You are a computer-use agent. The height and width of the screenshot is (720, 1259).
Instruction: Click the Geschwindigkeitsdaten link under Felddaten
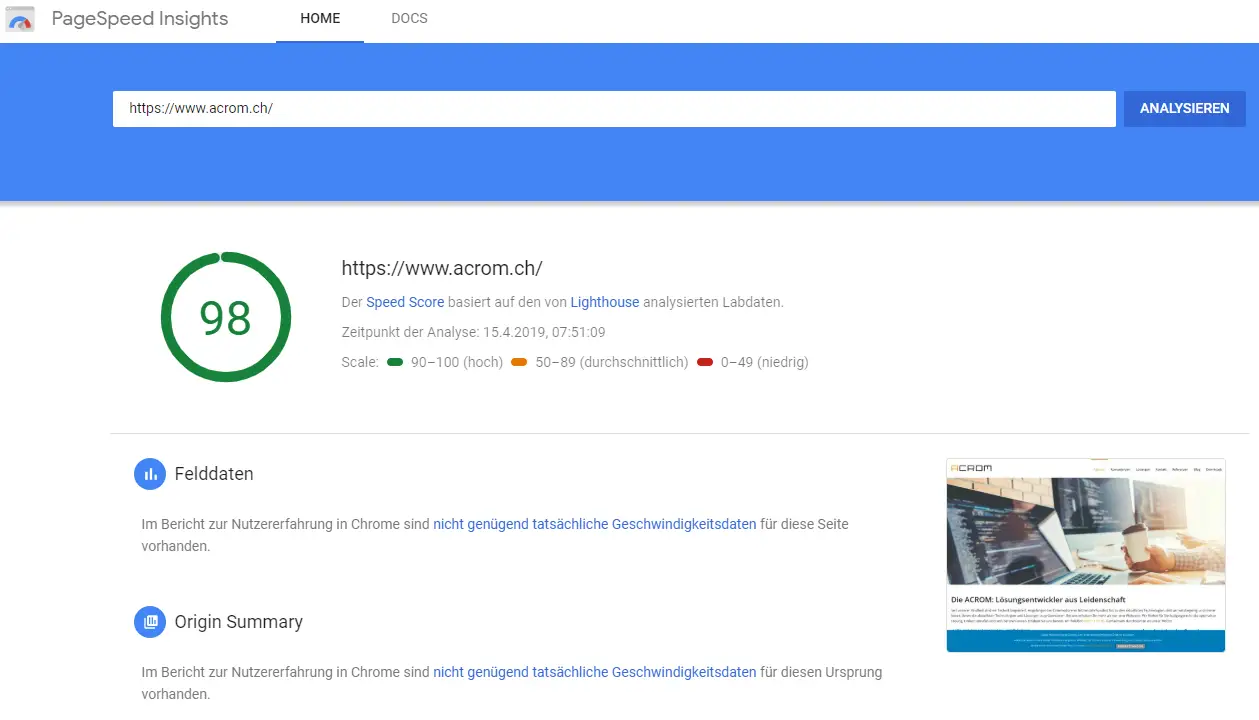(594, 523)
